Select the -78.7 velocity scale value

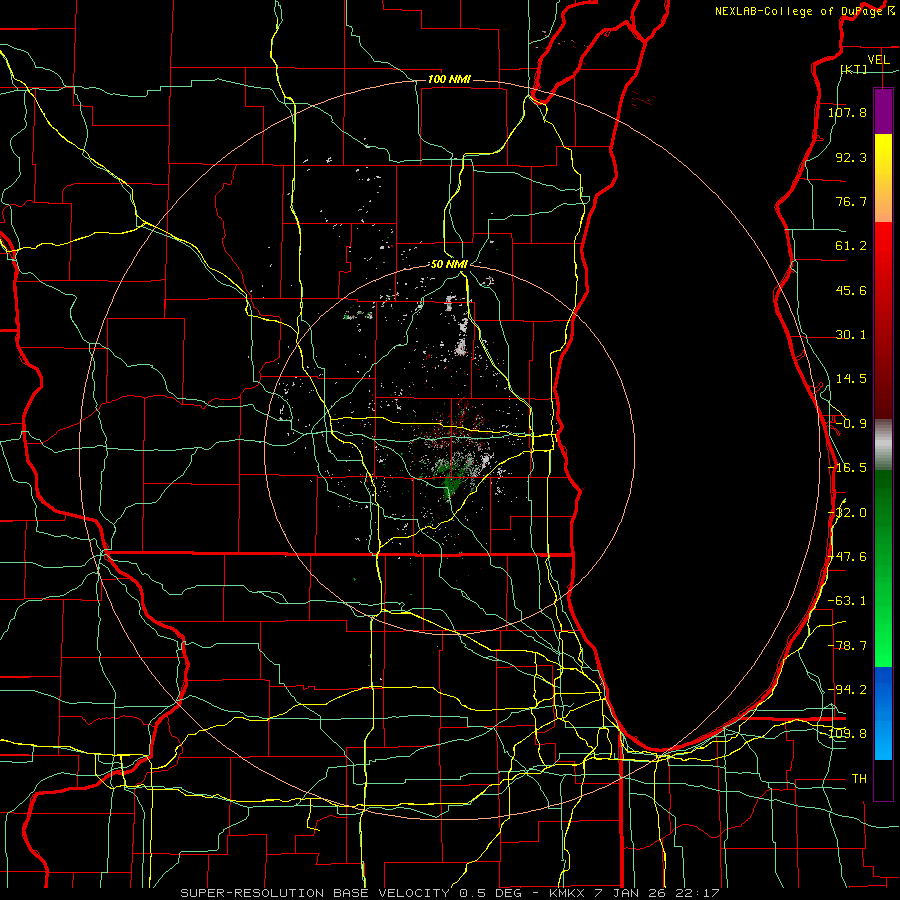click(x=848, y=646)
